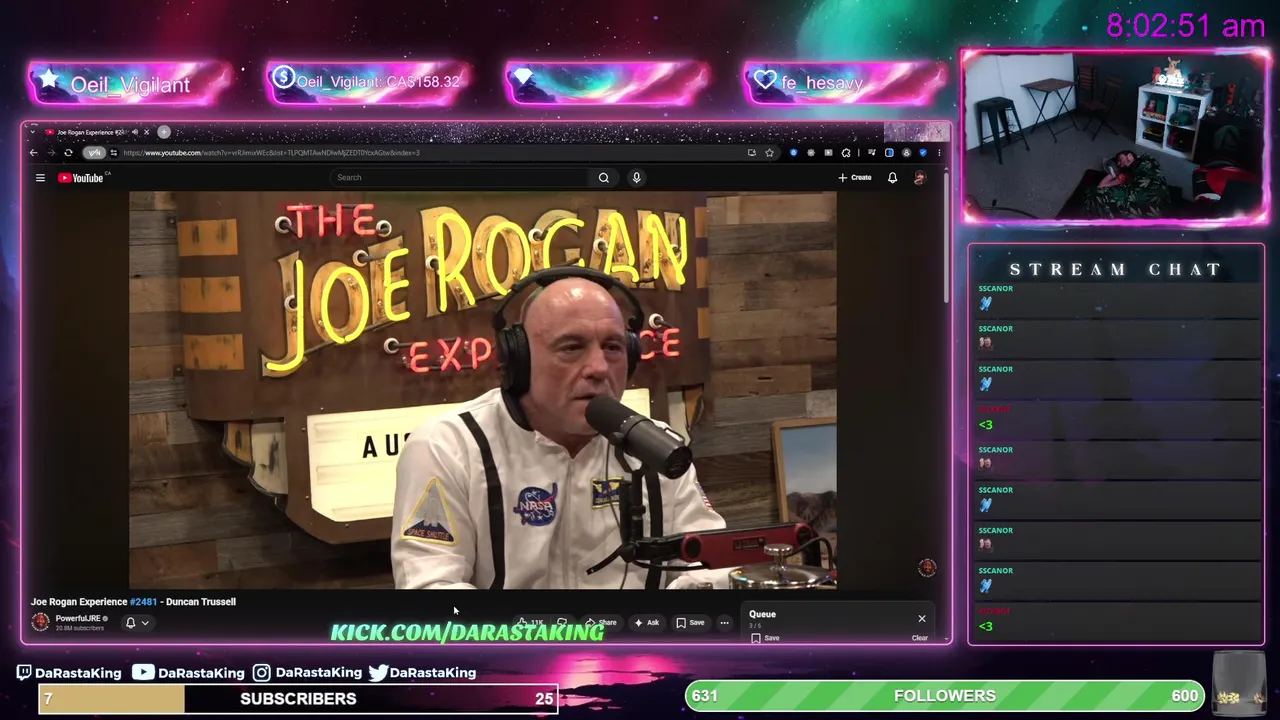
Task: Click the YouTube search input field
Action: click(x=460, y=178)
